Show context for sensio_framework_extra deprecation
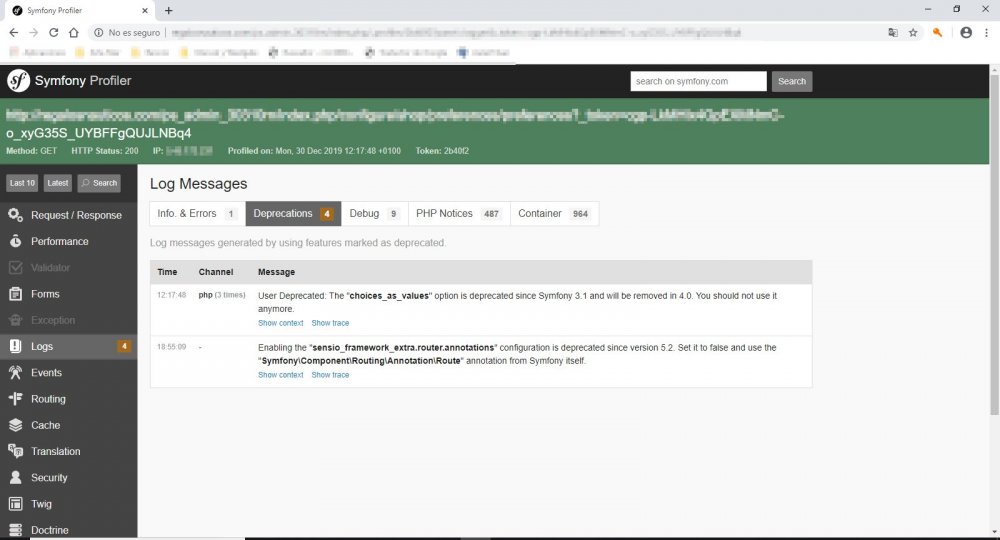This screenshot has height=540, width=1000. tap(281, 375)
